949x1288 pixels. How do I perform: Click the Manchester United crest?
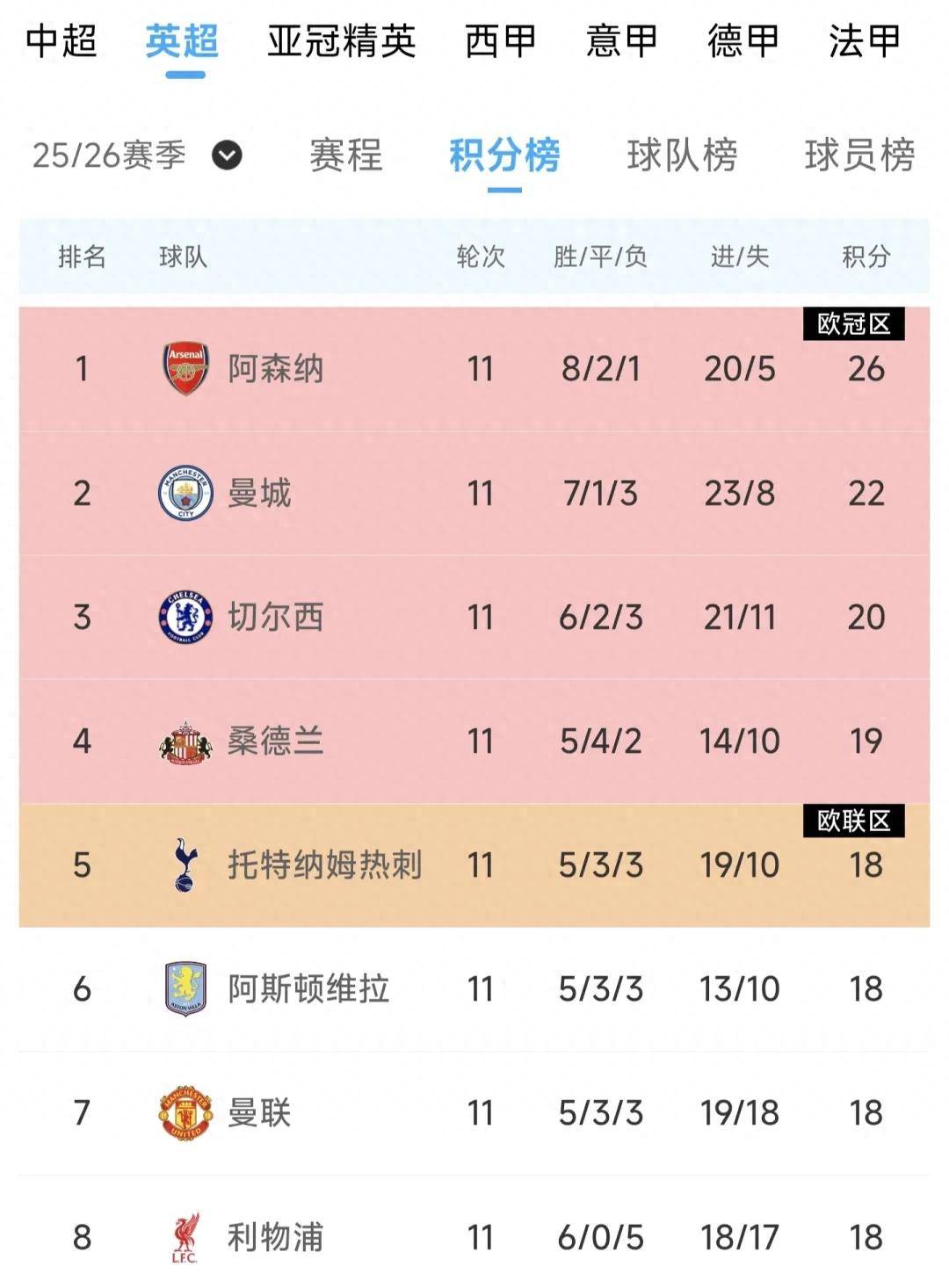tap(185, 1113)
